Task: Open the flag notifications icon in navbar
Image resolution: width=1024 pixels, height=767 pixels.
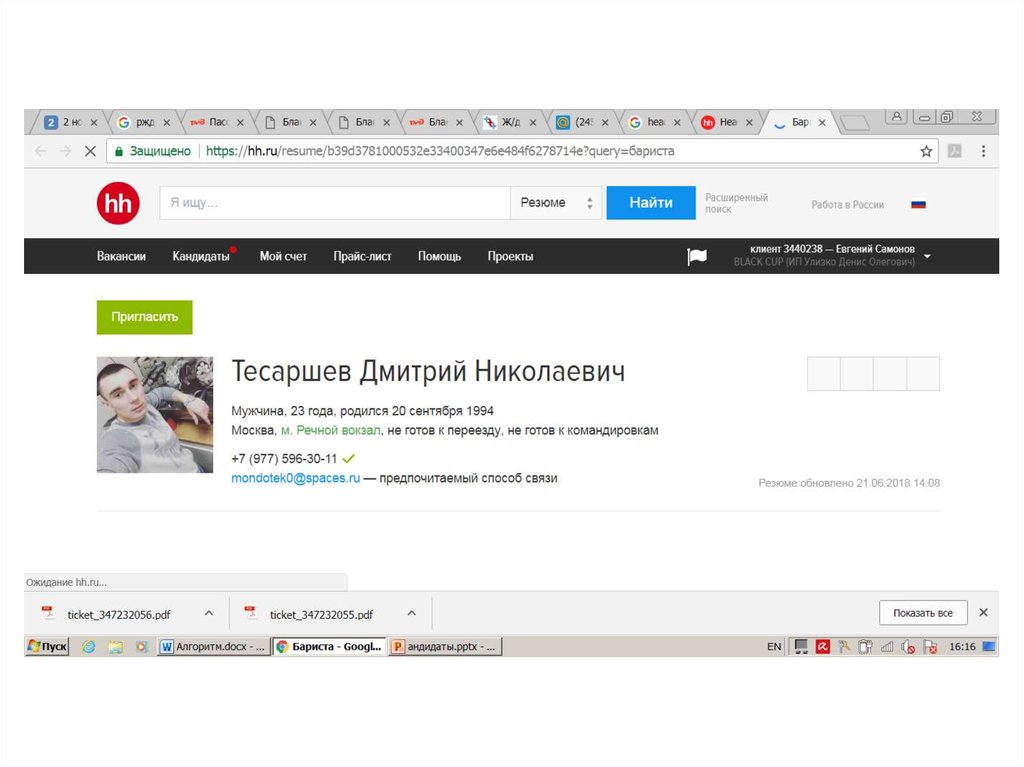Action: pos(697,256)
